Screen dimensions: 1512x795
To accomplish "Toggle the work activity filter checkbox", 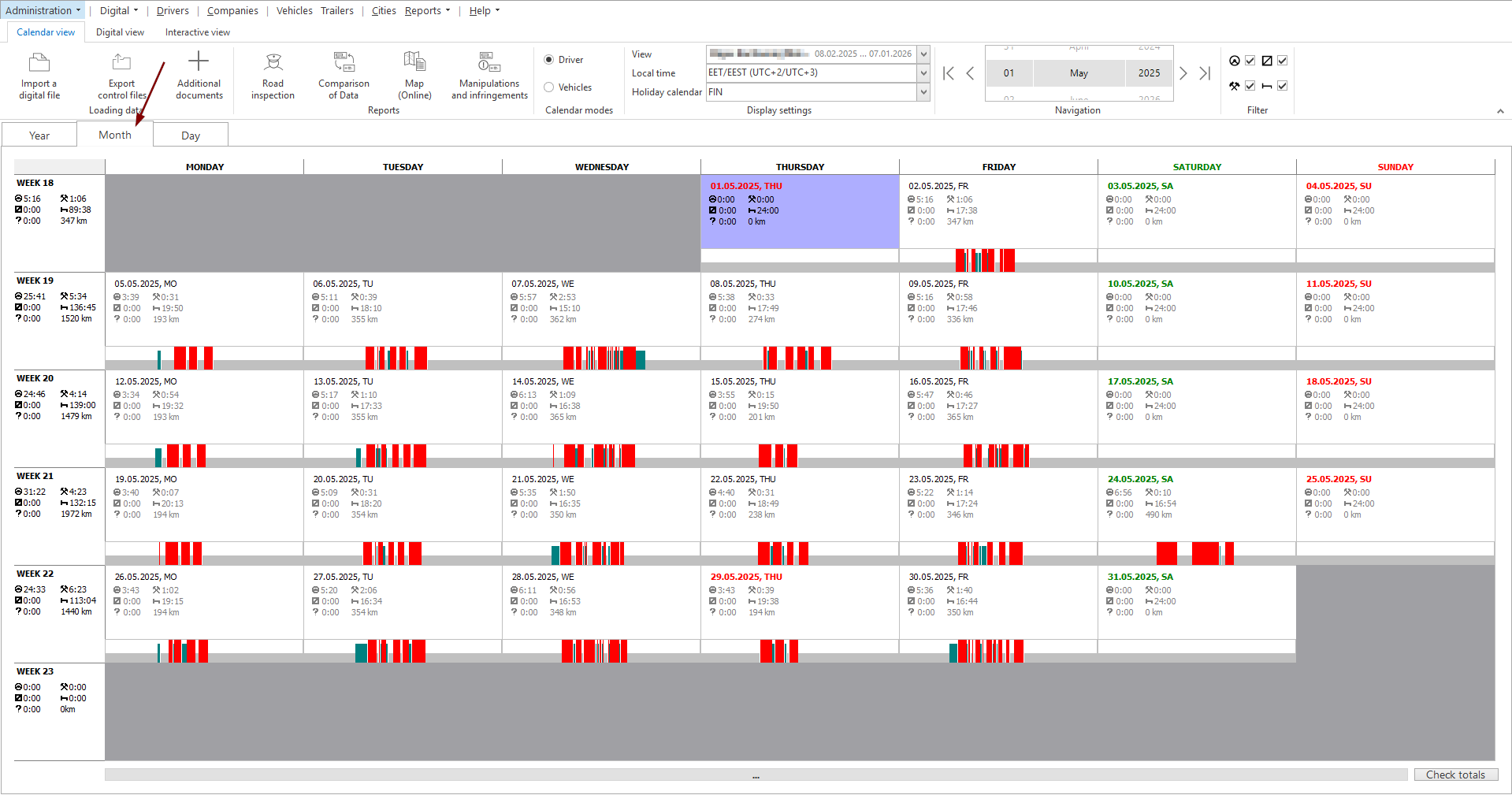I will tap(1250, 86).
